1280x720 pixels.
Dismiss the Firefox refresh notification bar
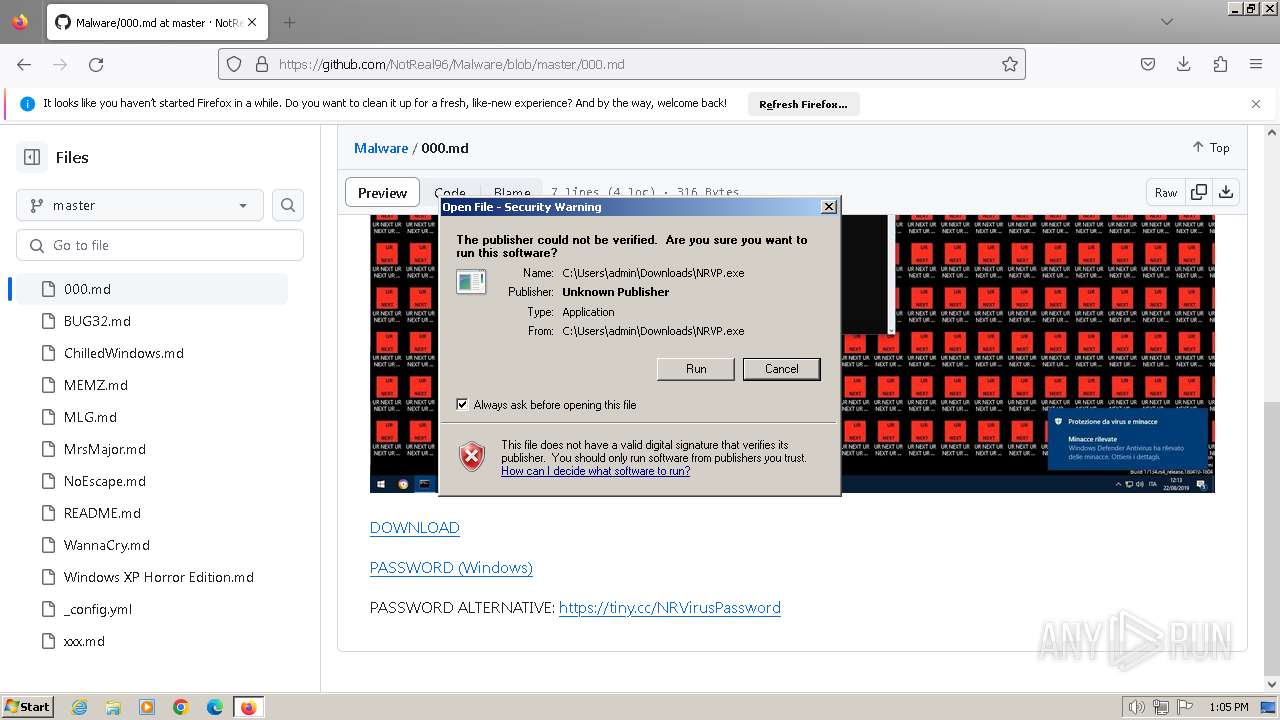point(1256,104)
